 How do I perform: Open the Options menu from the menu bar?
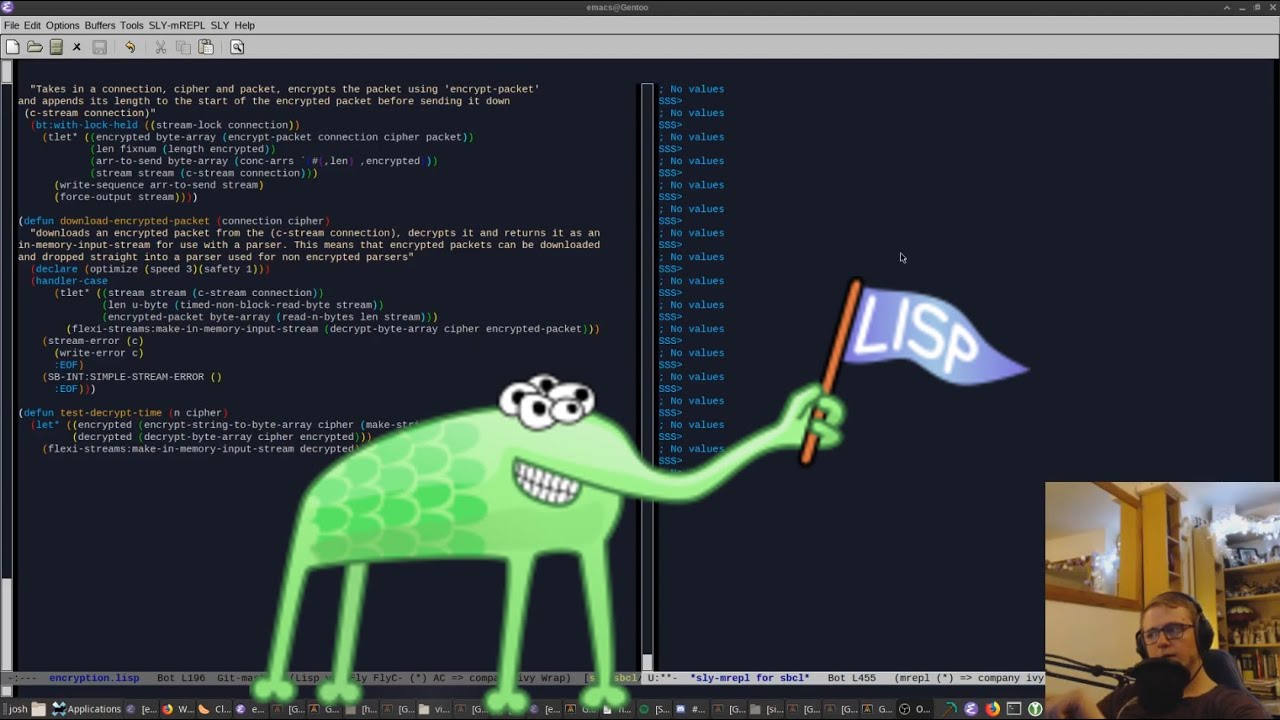pos(62,25)
